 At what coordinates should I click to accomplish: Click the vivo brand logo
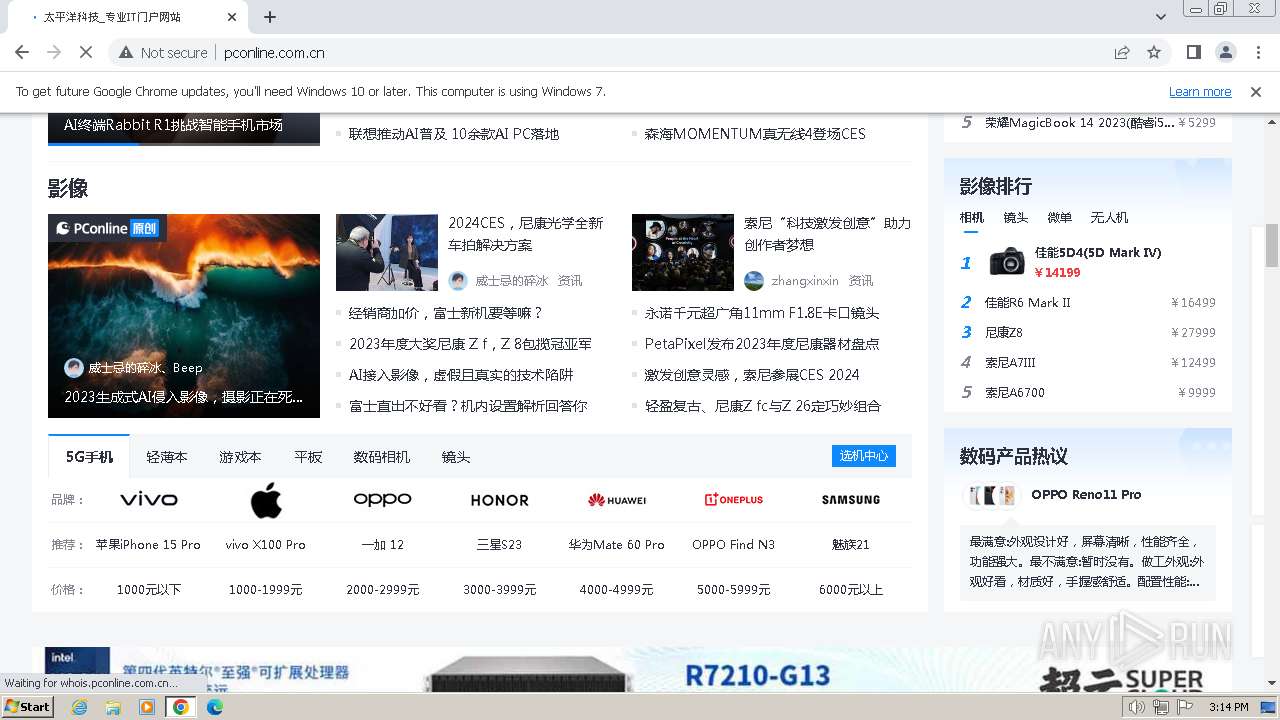(149, 499)
